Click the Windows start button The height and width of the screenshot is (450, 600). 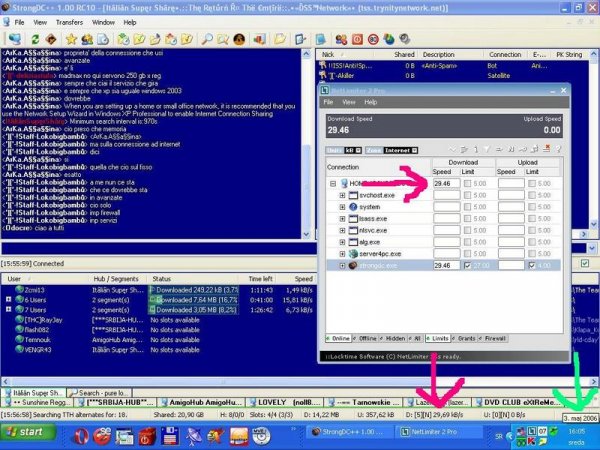click(27, 433)
